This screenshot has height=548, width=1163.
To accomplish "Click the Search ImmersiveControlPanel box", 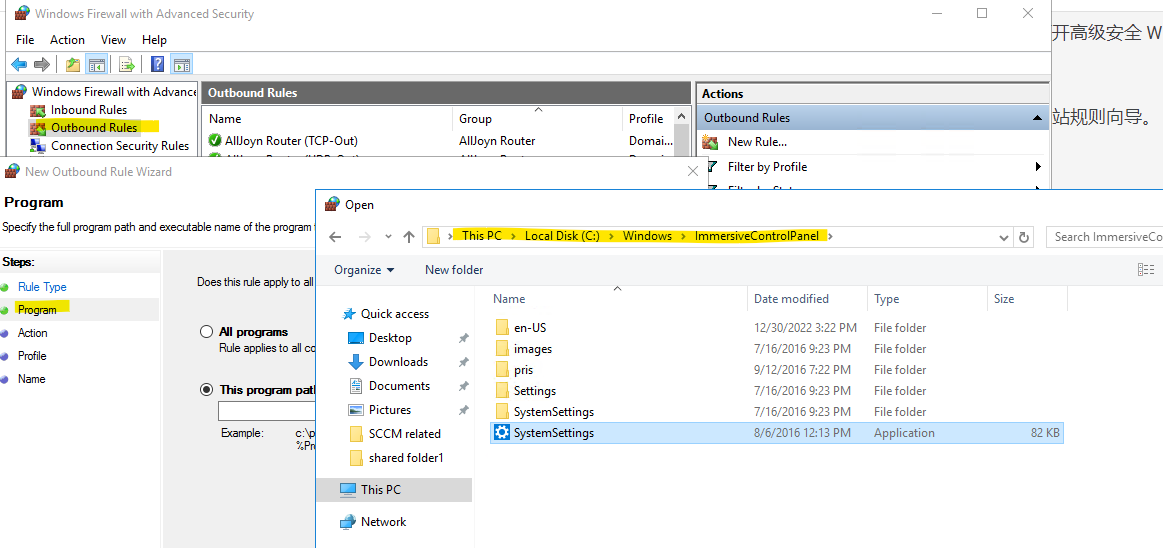I will point(1104,237).
